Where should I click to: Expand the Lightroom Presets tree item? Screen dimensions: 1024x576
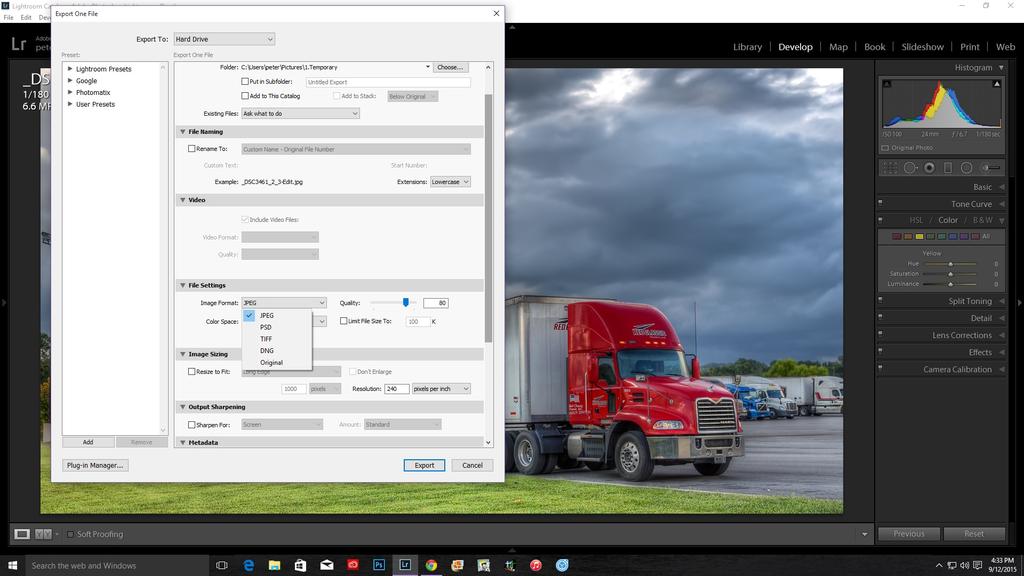(70, 69)
